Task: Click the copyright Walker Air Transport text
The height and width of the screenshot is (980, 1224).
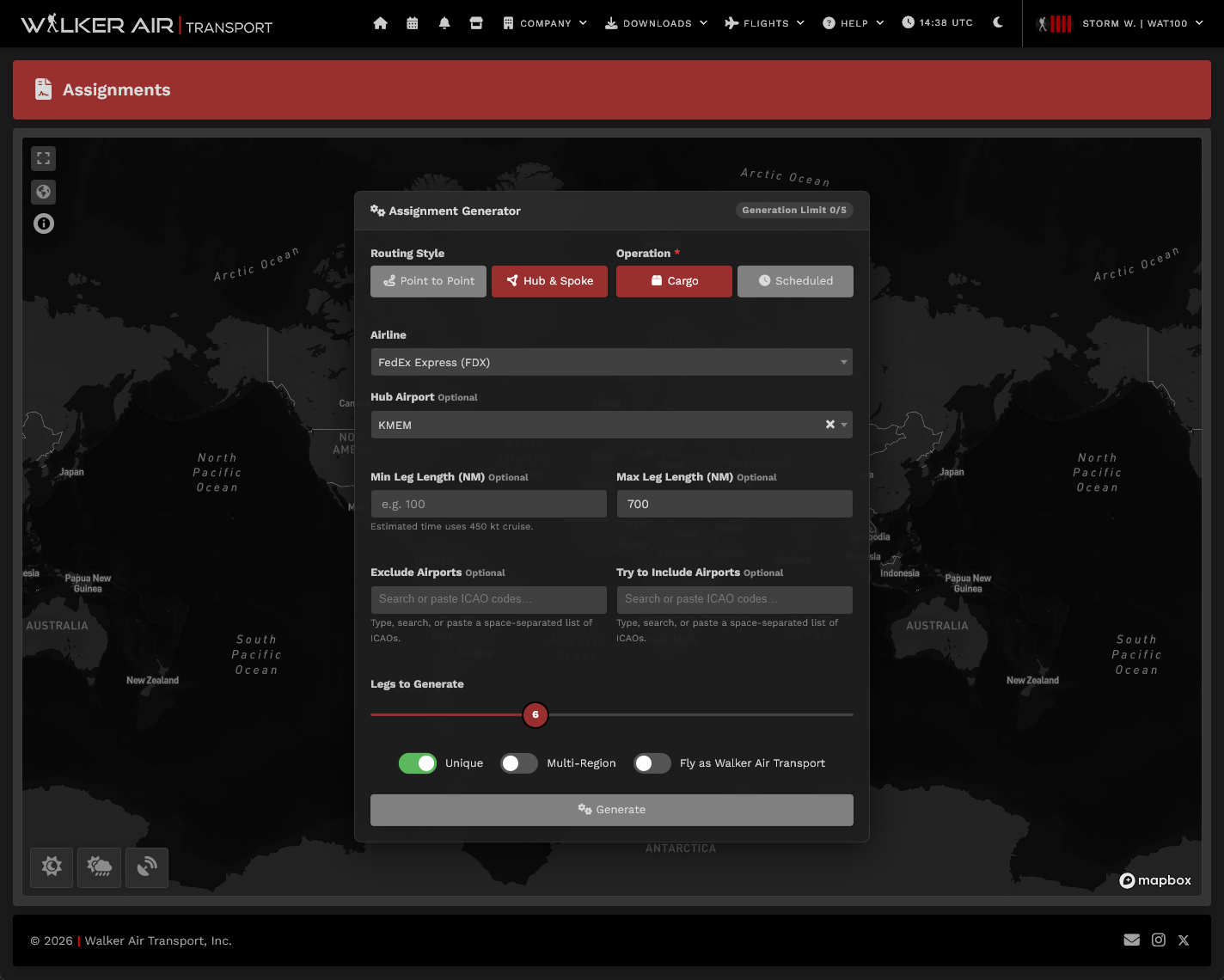Action: tap(132, 940)
